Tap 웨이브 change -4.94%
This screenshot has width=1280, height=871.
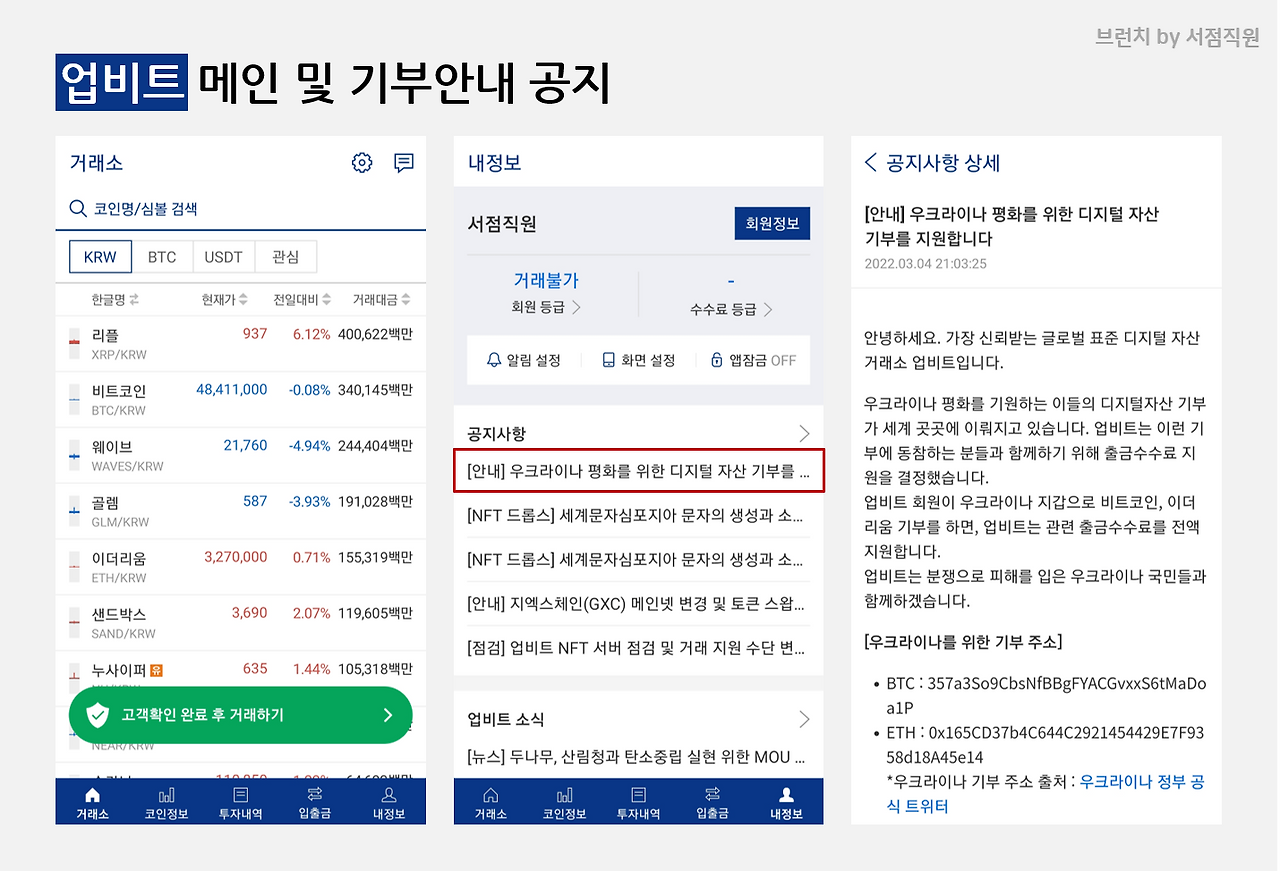pyautogui.click(x=309, y=446)
